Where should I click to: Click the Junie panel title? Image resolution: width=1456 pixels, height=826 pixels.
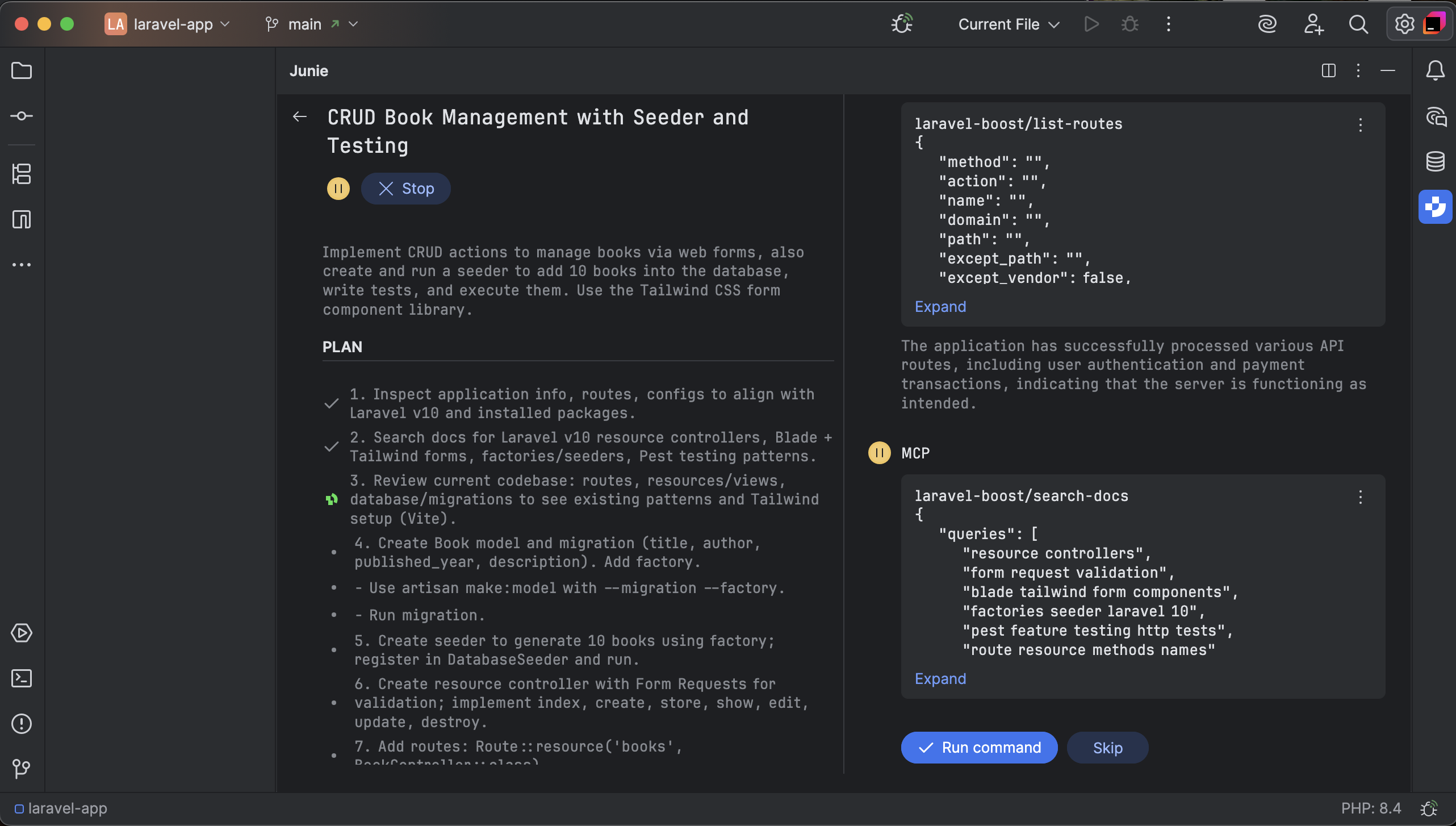pyautogui.click(x=308, y=71)
